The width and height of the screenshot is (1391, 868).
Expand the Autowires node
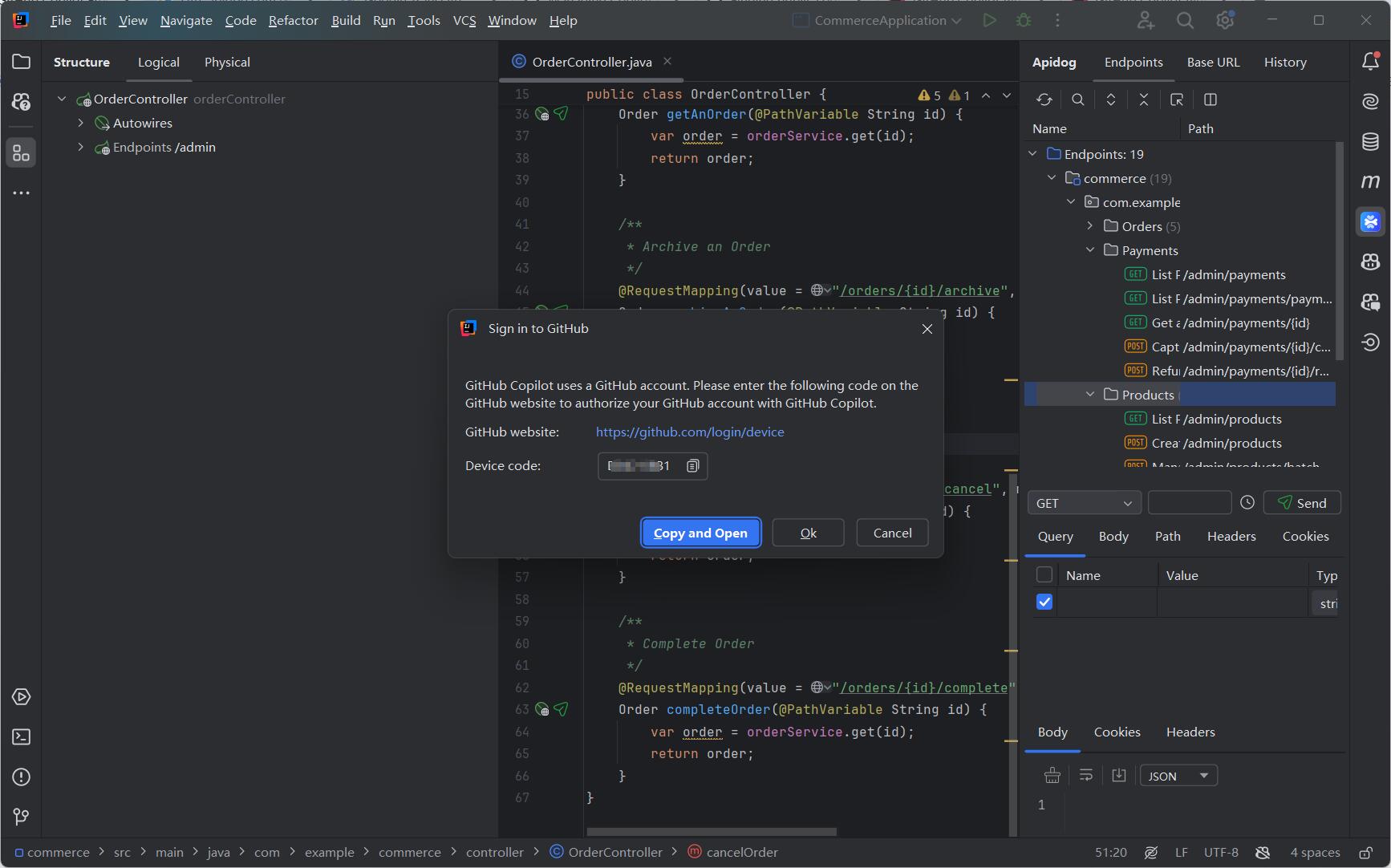(81, 123)
